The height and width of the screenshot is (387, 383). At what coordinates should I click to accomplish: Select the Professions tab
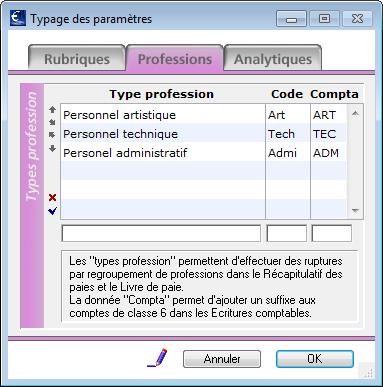pos(175,58)
